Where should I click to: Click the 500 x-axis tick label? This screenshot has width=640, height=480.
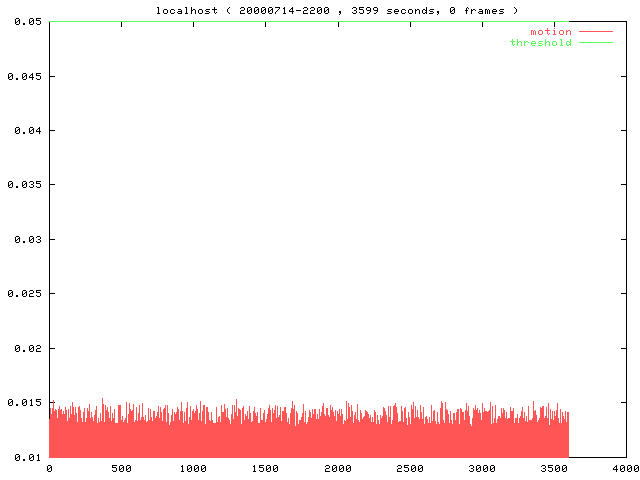coord(121,468)
